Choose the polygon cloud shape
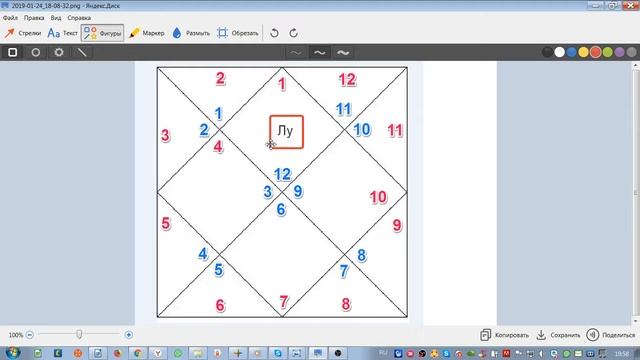This screenshot has width=640, height=360. 59,52
